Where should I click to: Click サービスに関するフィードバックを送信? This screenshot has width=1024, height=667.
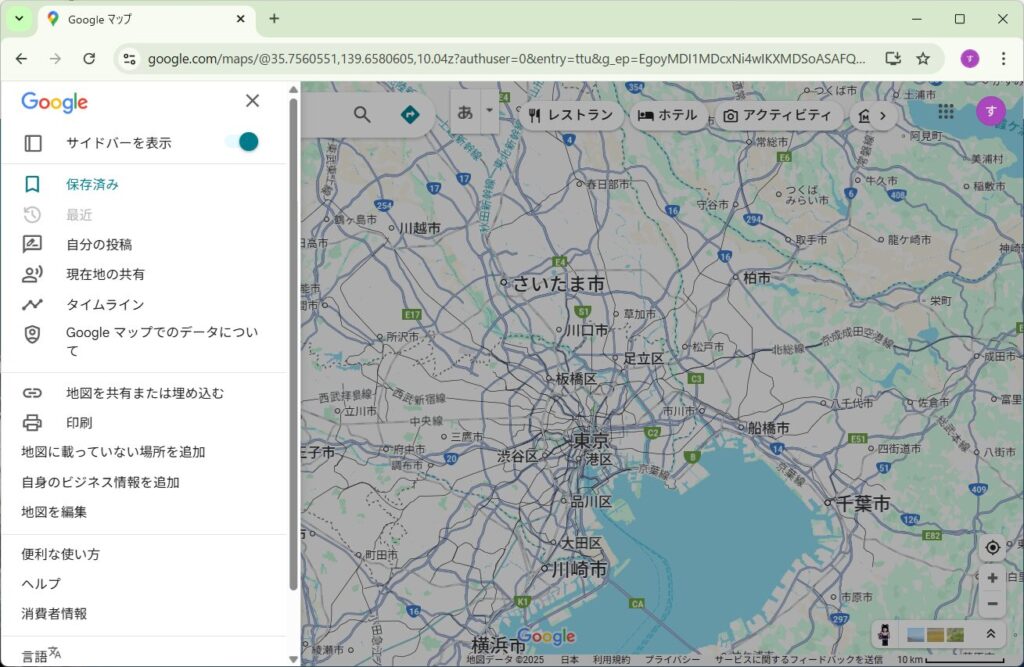[x=798, y=660]
